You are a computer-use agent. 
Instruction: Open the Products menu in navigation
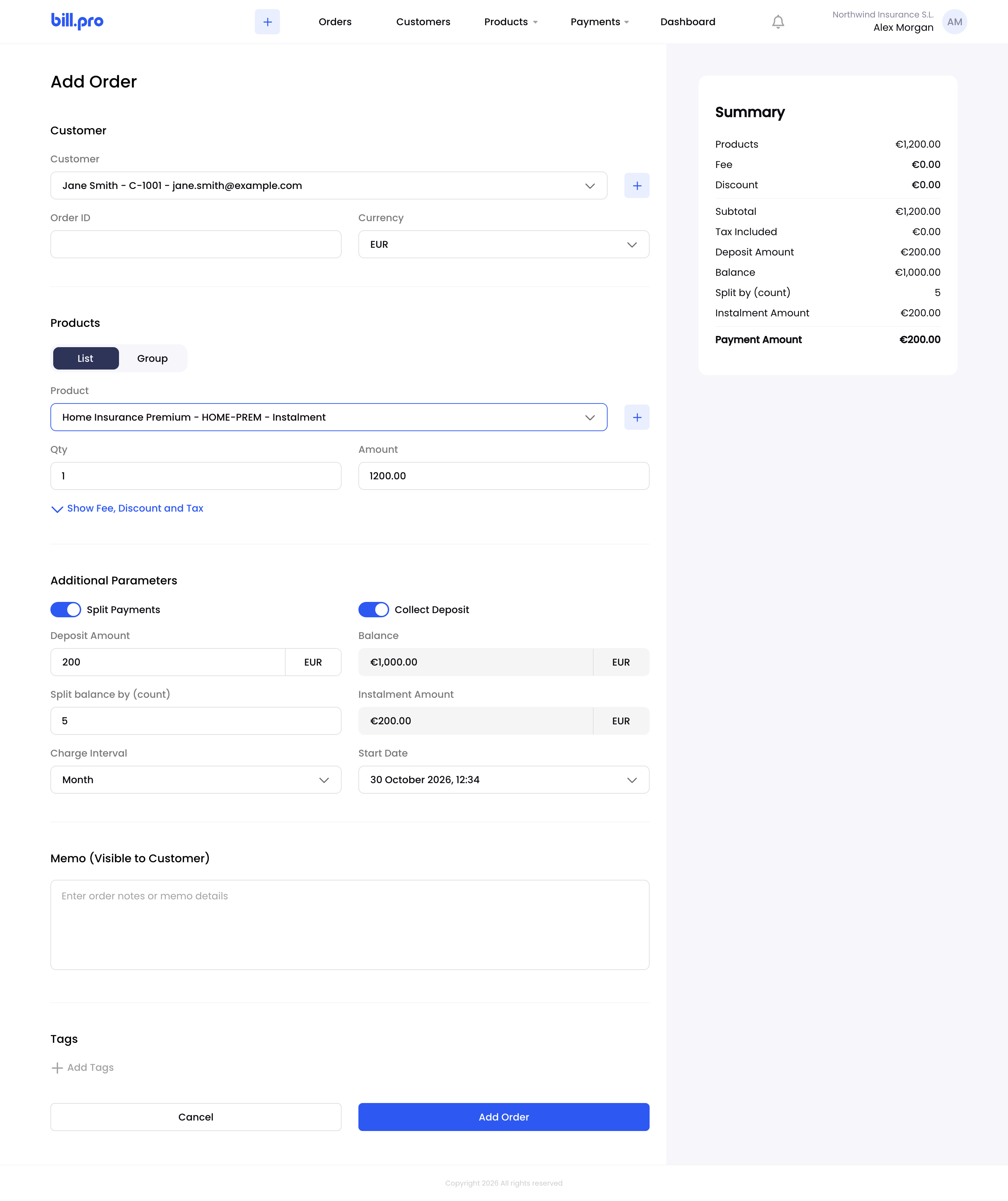(x=511, y=22)
